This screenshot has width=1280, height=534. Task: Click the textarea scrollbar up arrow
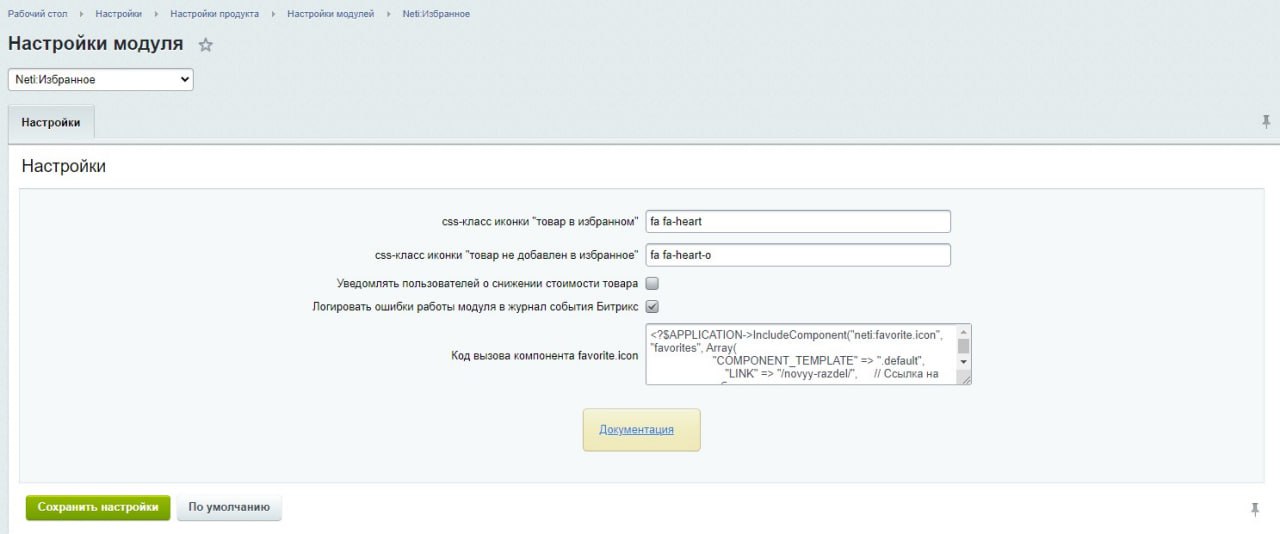pyautogui.click(x=964, y=332)
